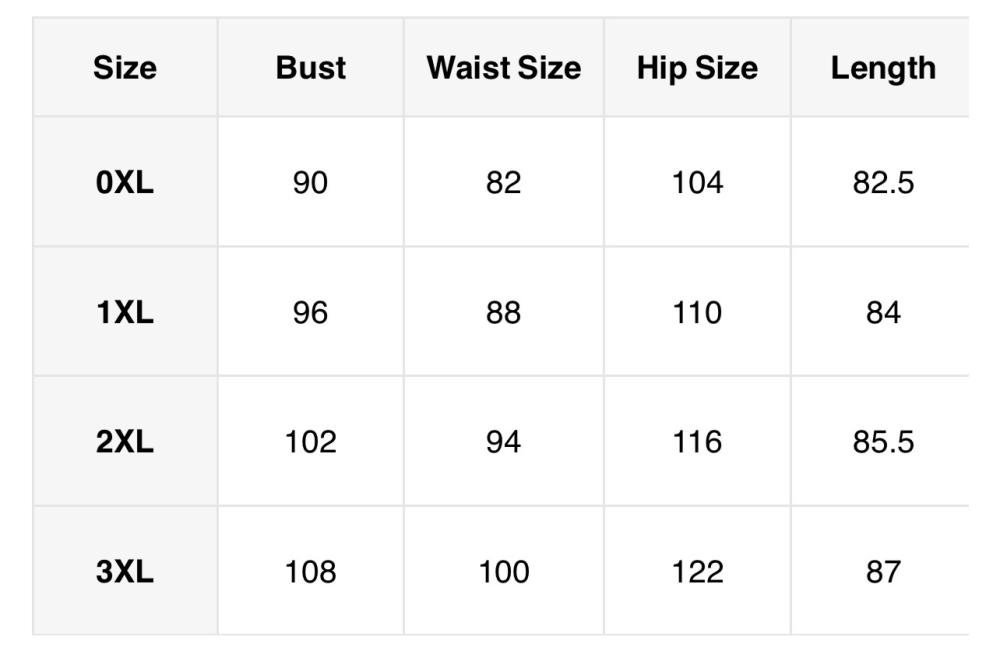Click the Size column header
1000x658 pixels.
tap(125, 68)
